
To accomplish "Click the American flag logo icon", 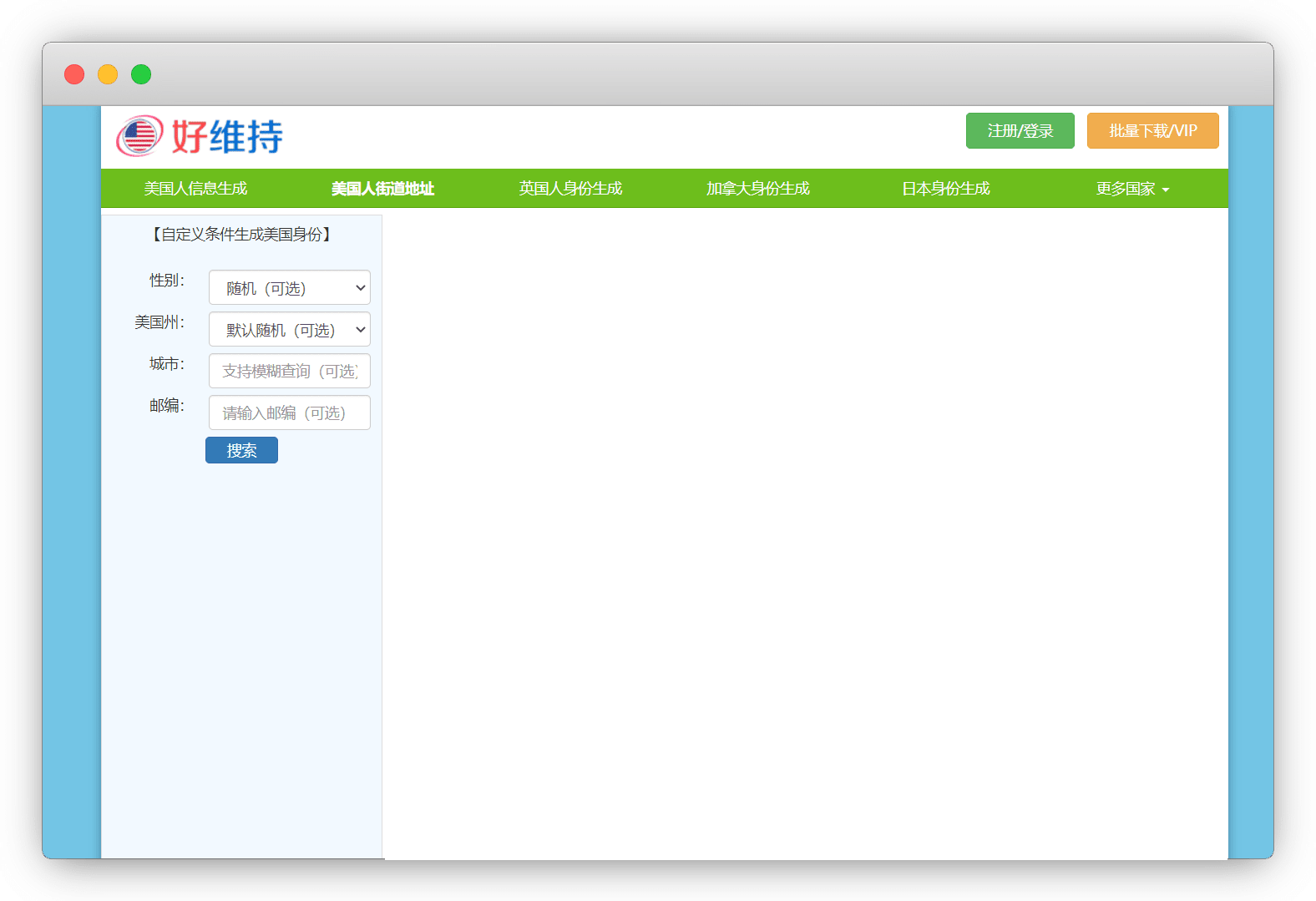I will [139, 135].
